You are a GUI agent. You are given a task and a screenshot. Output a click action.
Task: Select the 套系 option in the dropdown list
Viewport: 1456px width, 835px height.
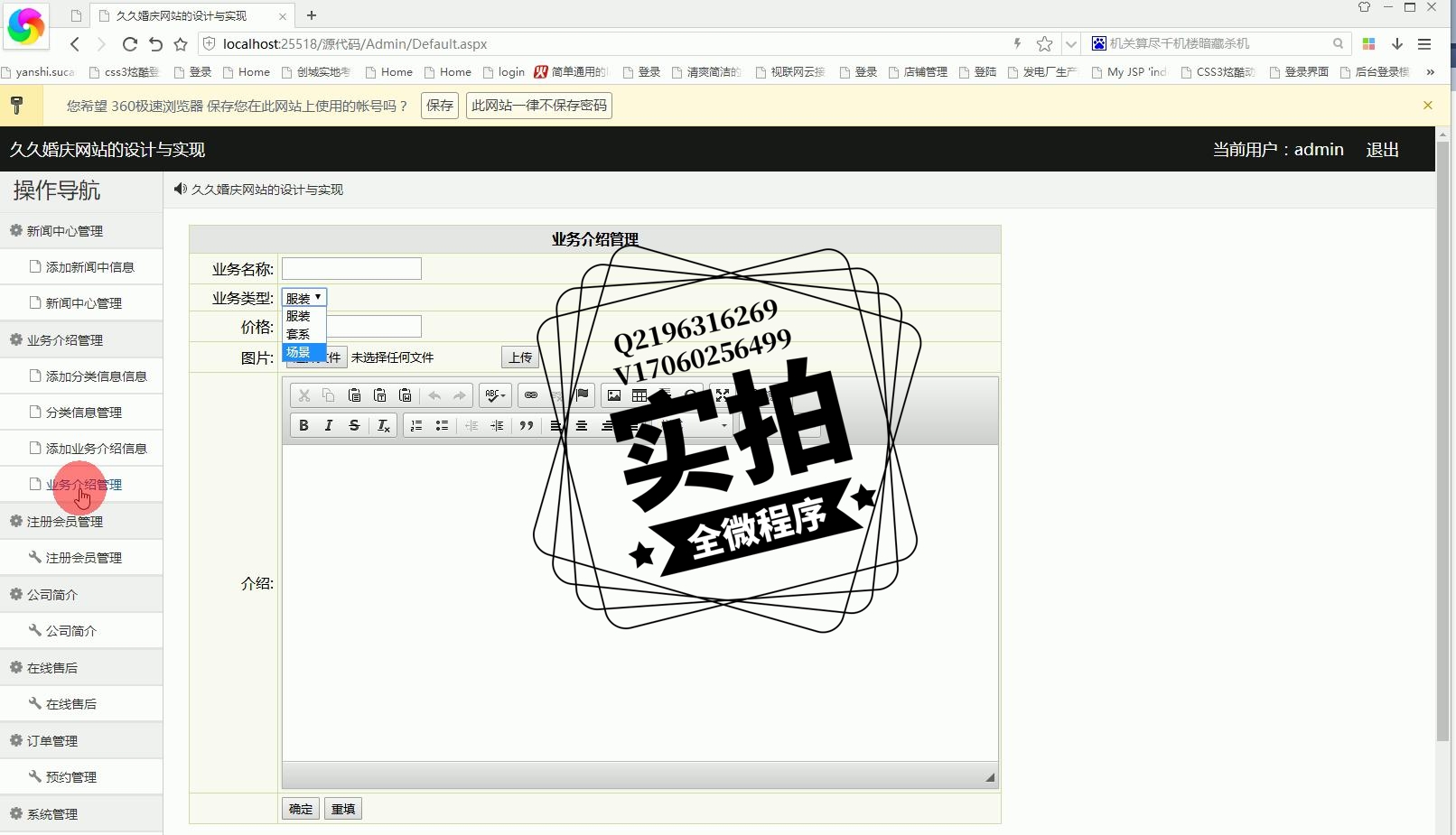304,334
